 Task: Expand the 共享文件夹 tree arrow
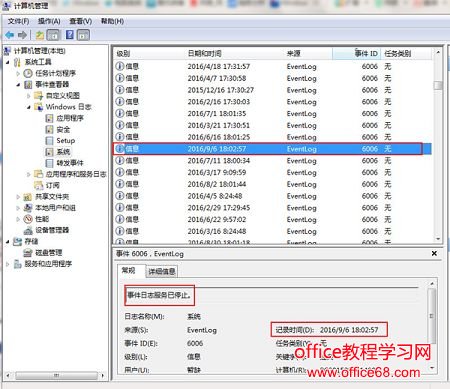click(x=18, y=197)
